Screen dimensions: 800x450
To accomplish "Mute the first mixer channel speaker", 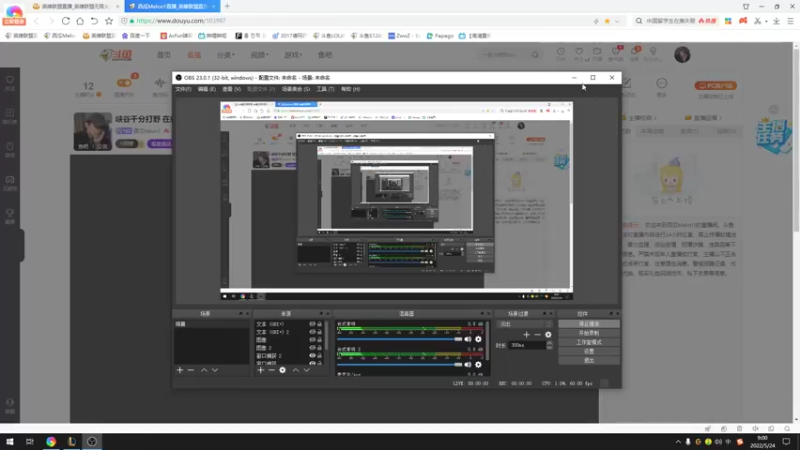I will 468,339.
